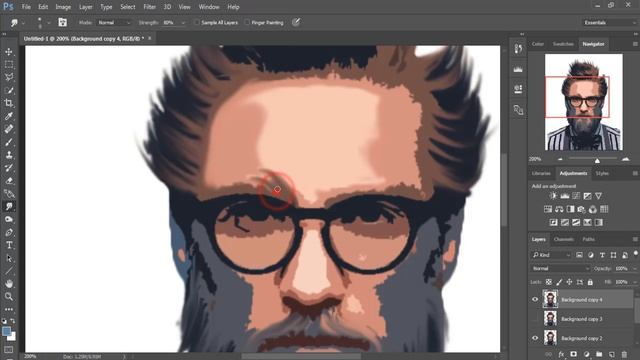Open the layer Kind filter dropdown

pos(551,255)
